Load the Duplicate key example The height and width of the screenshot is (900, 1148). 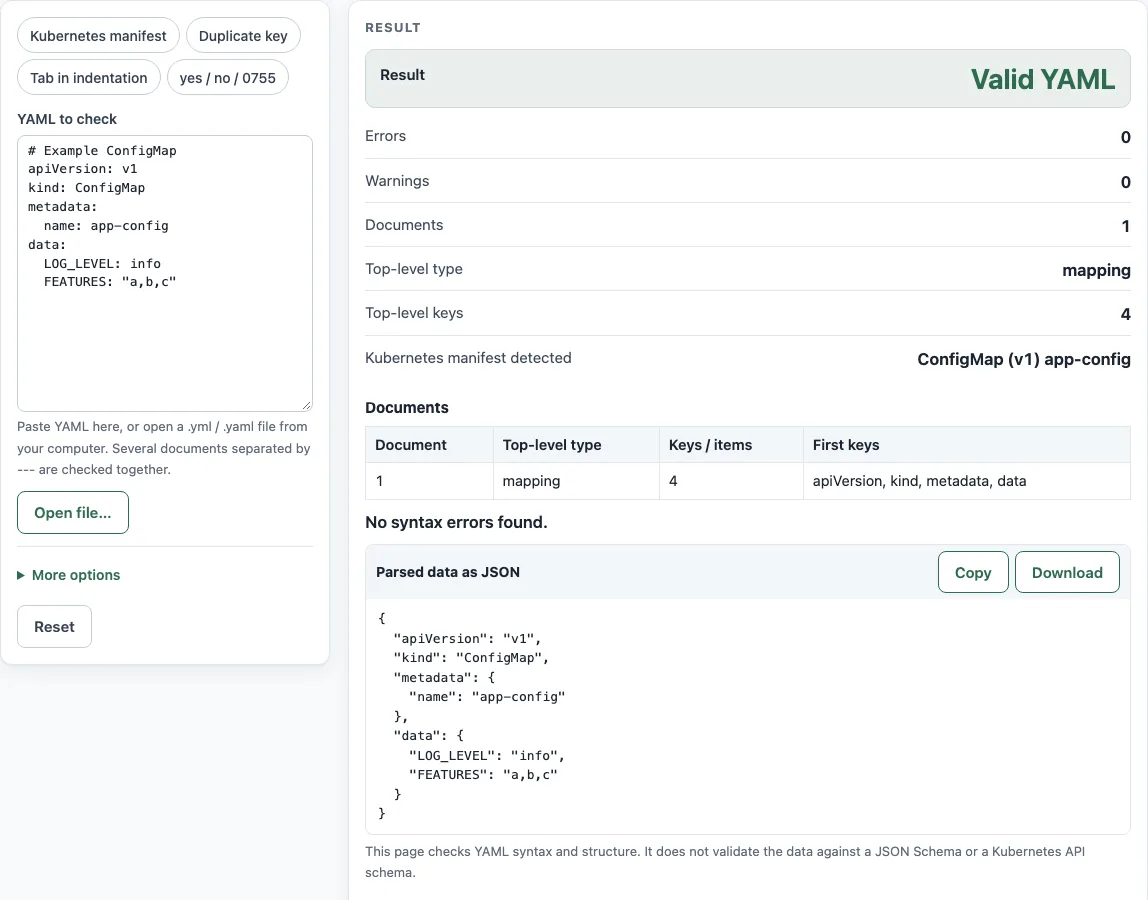coord(243,36)
